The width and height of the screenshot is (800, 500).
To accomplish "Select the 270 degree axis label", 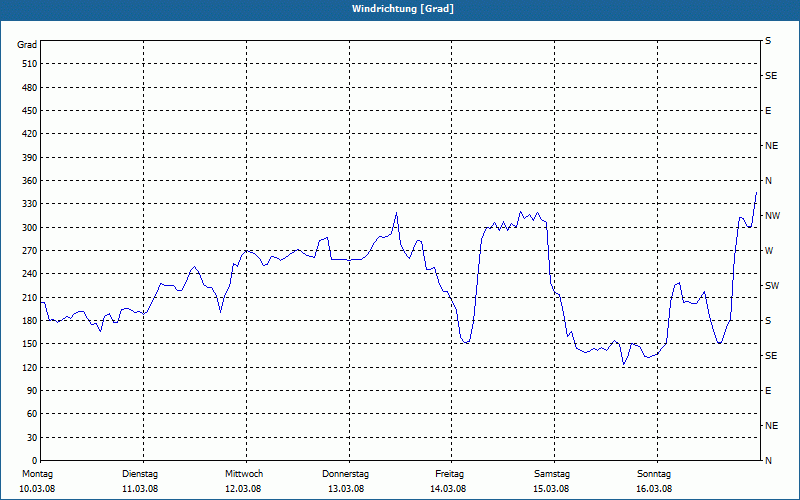I will pos(29,251).
